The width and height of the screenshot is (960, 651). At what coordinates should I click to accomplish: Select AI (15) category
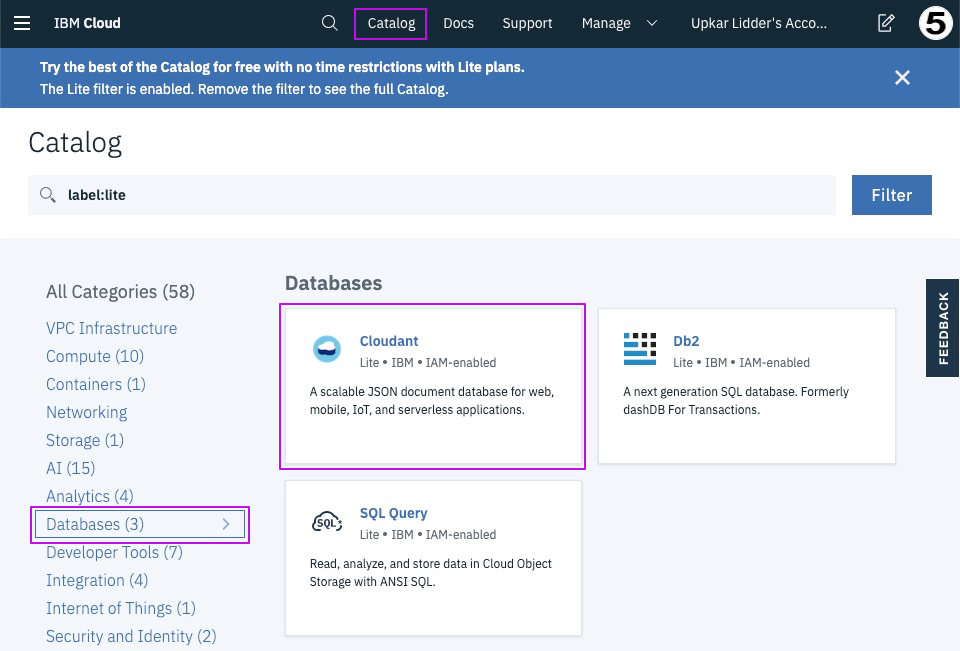[70, 468]
